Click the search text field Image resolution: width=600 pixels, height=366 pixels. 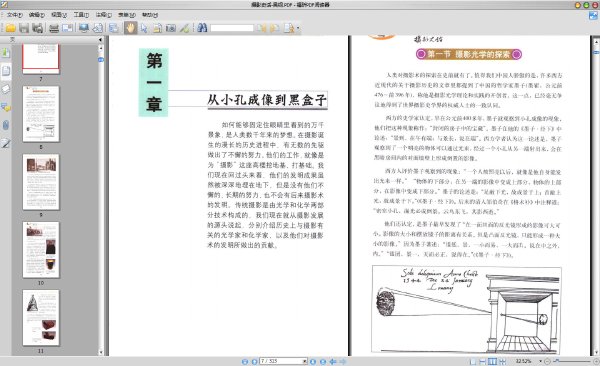[232, 28]
